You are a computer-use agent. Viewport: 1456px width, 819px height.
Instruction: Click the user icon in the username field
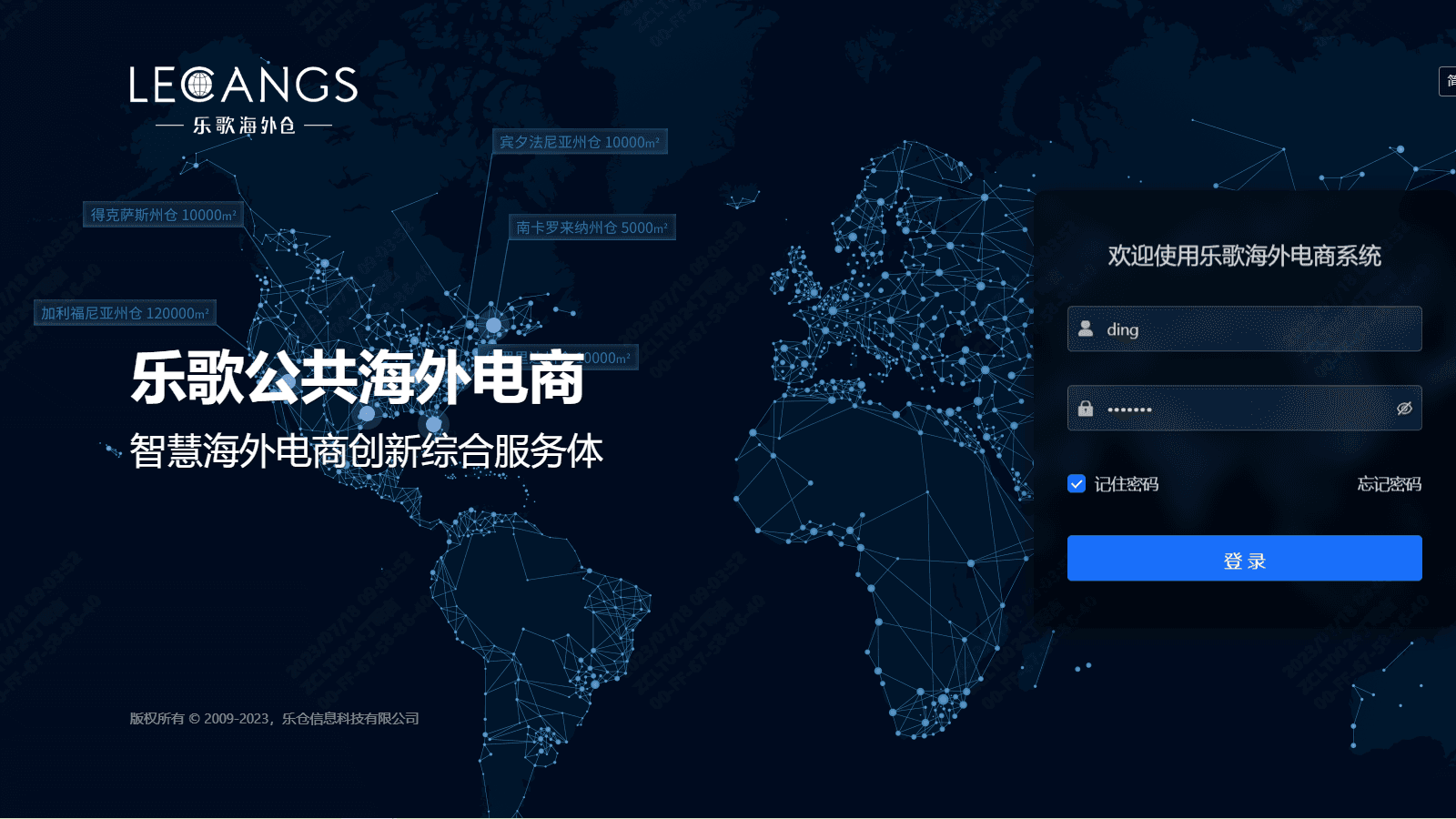[x=1085, y=329]
